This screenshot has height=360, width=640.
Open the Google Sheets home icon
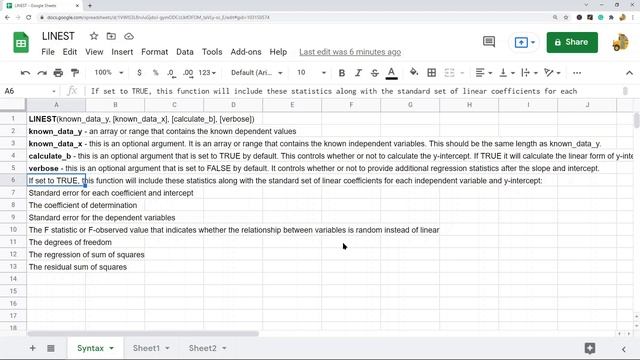(21, 42)
